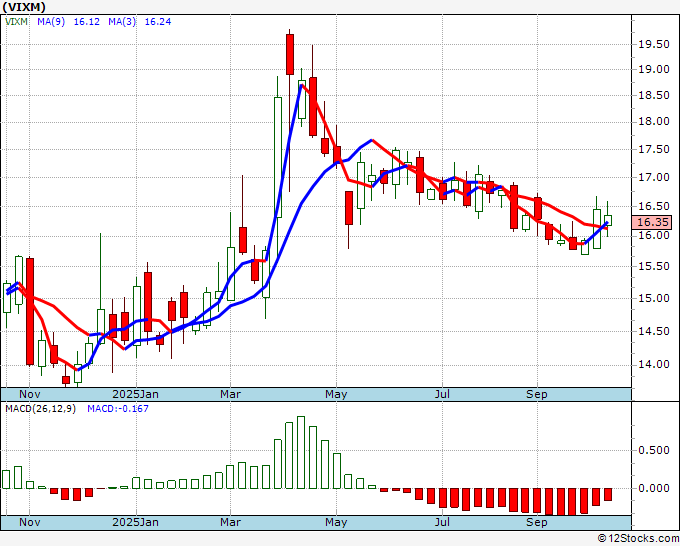
Task: Click the Nov label on MACD time axis
Action: pyautogui.click(x=32, y=522)
